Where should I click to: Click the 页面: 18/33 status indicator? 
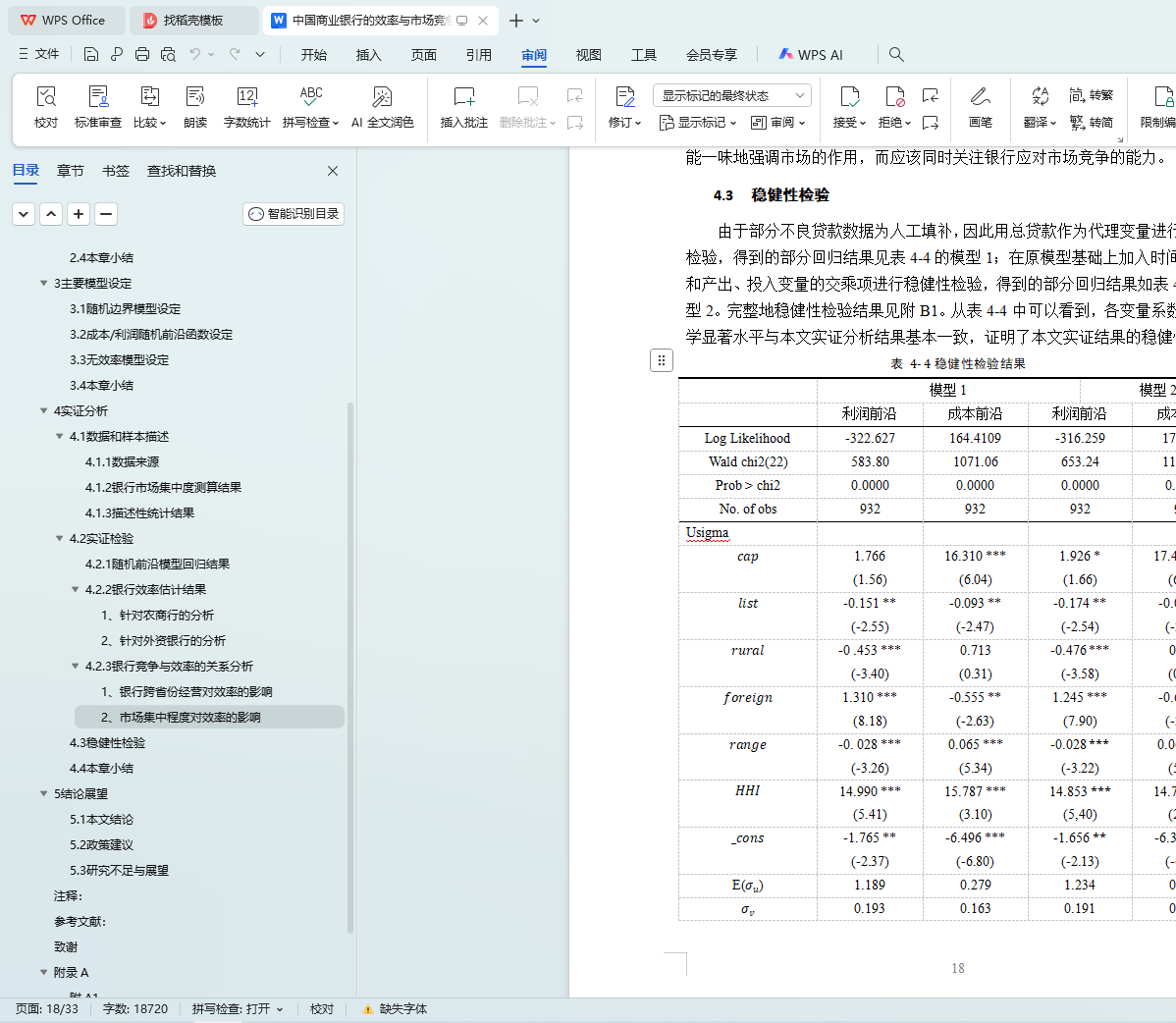[x=47, y=1008]
